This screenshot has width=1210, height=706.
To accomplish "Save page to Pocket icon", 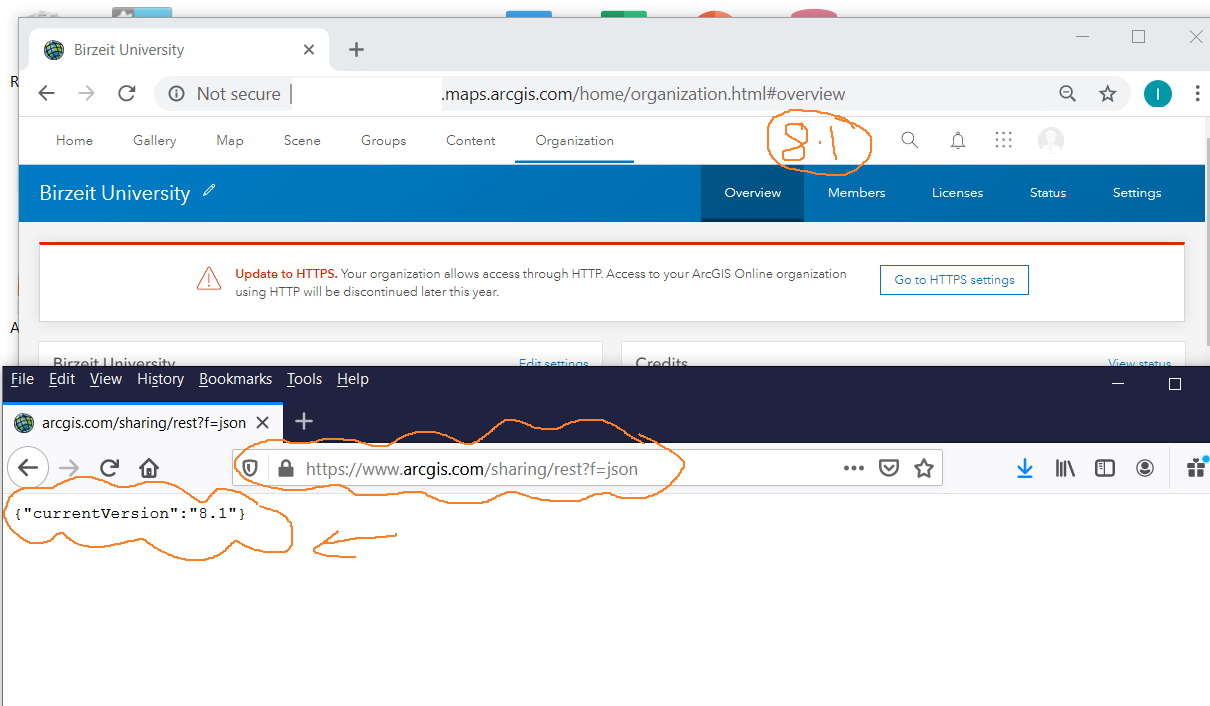I will click(x=888, y=468).
